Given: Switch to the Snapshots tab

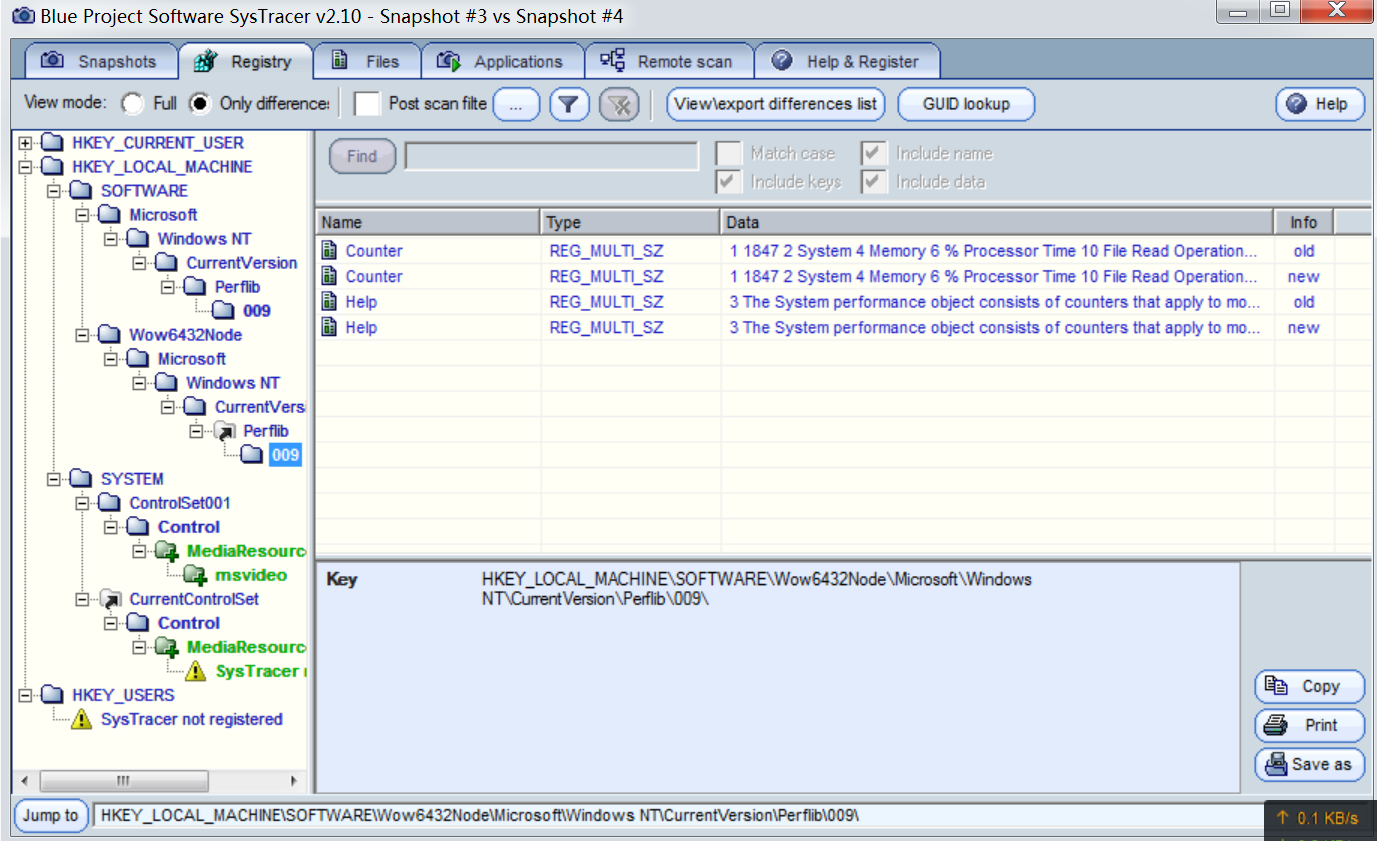Looking at the screenshot, I should 100,61.
